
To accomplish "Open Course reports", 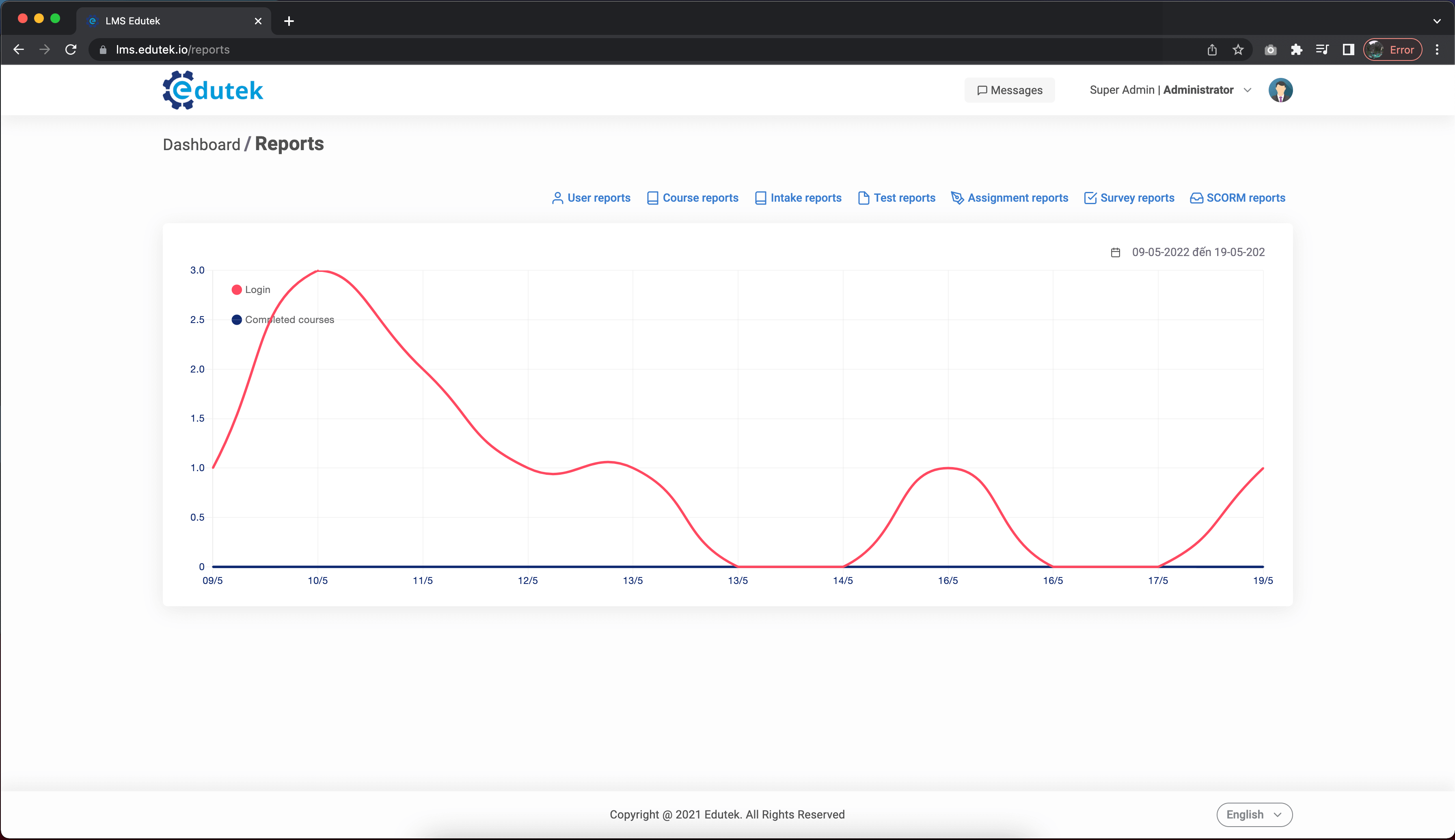I will [693, 198].
